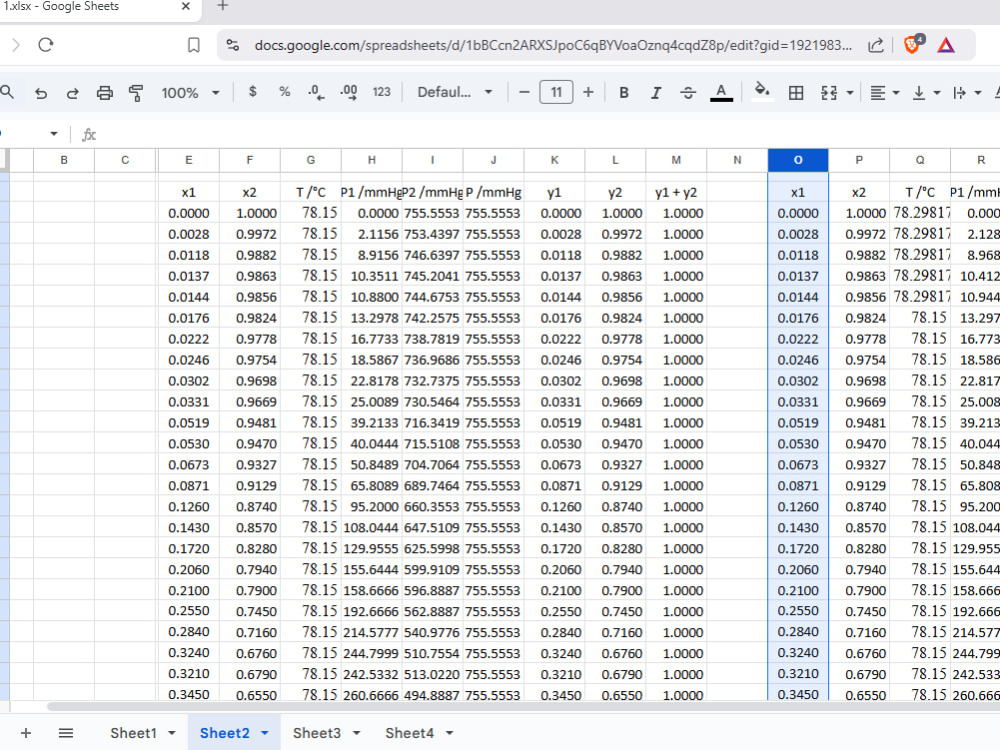Decrease font size minus button
Image resolution: width=1000 pixels, height=750 pixels.
[524, 92]
